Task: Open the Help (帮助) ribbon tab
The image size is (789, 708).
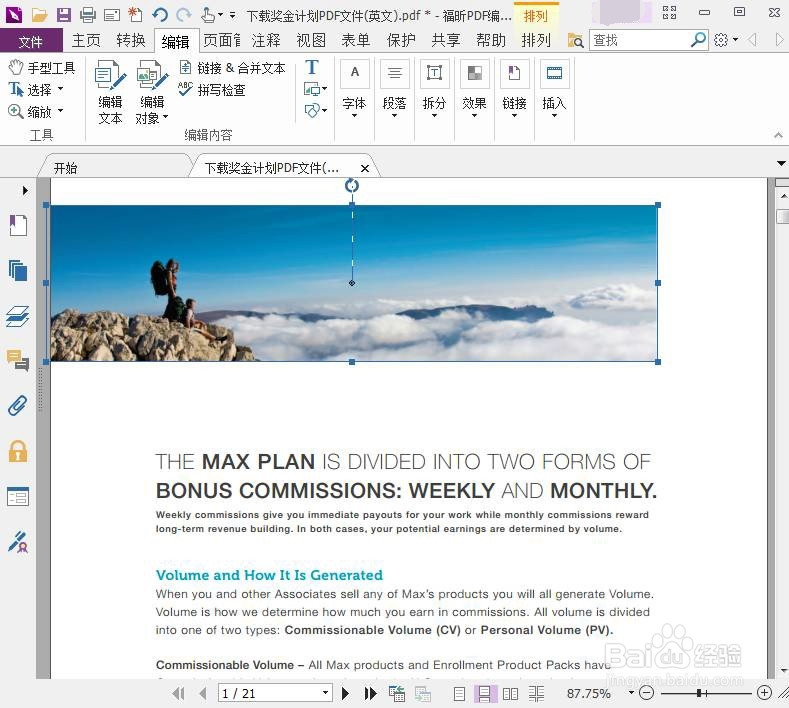Action: click(491, 40)
